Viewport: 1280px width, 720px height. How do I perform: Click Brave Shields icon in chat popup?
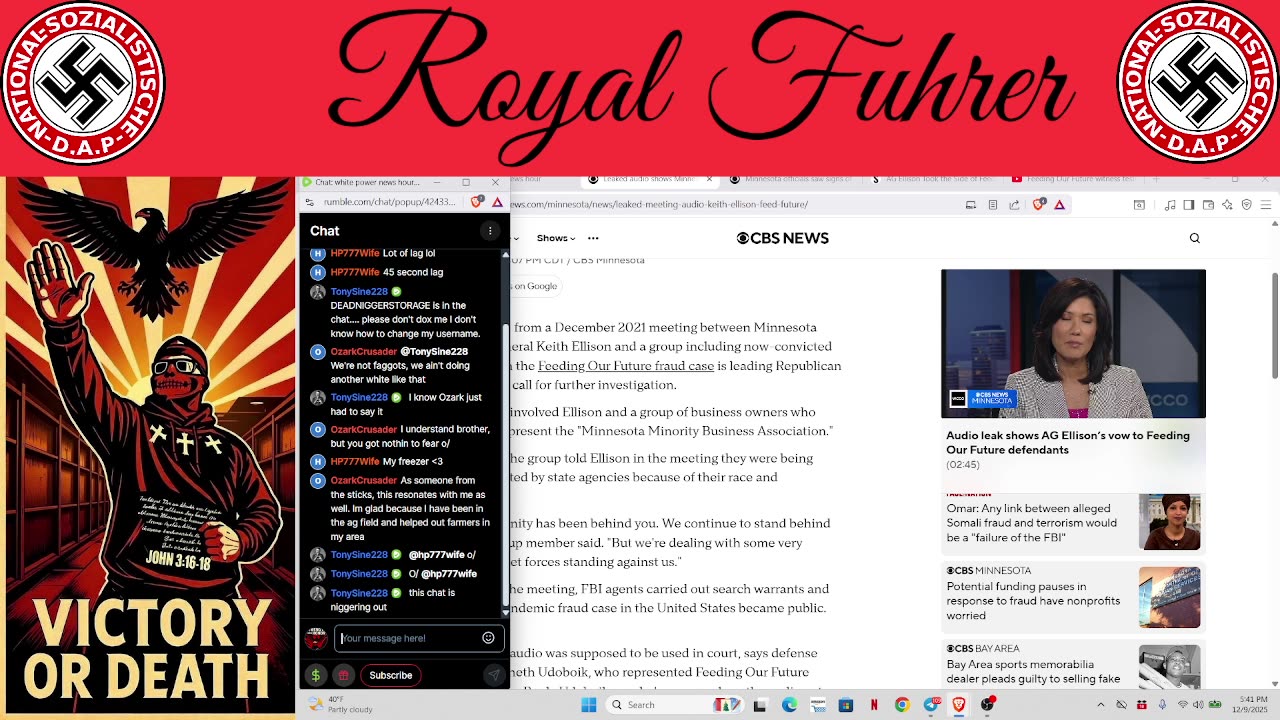477,202
